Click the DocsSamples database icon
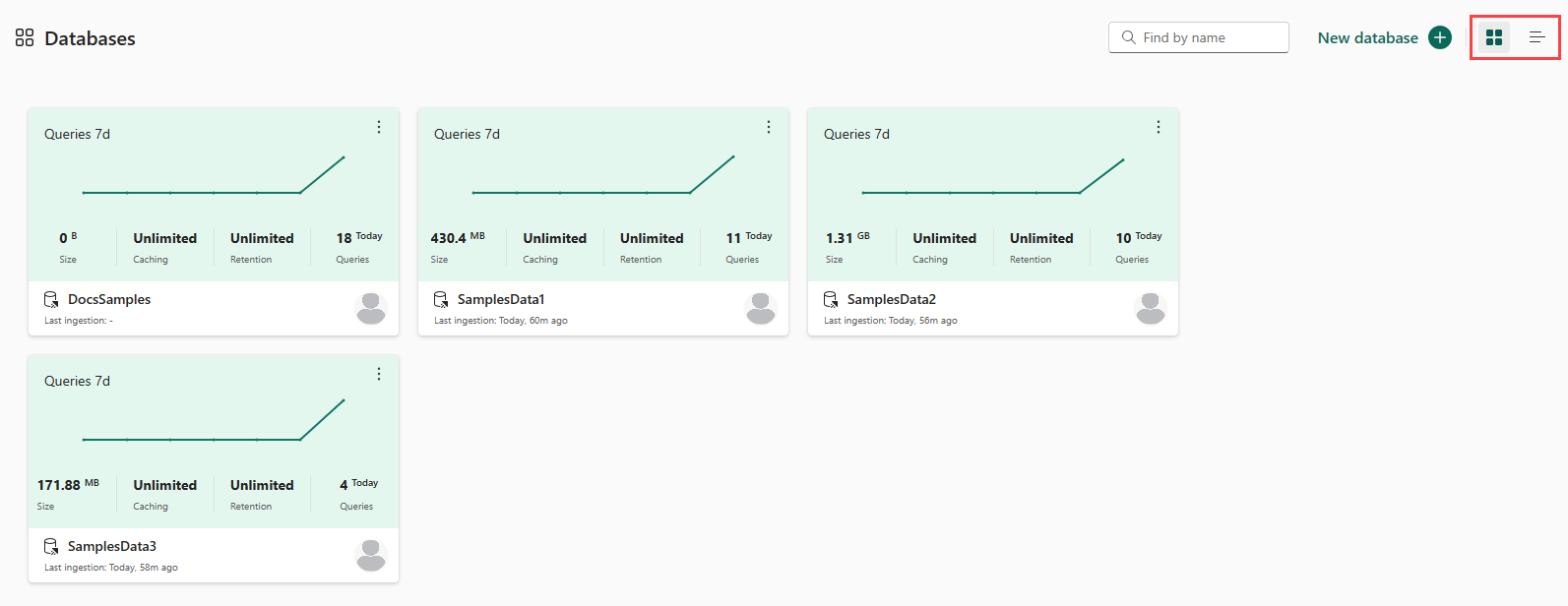 point(51,299)
